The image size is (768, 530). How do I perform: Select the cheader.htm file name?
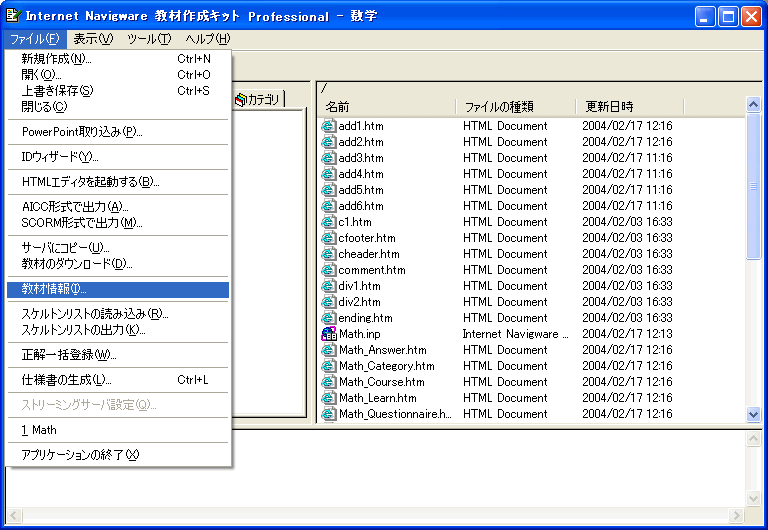coord(369,254)
